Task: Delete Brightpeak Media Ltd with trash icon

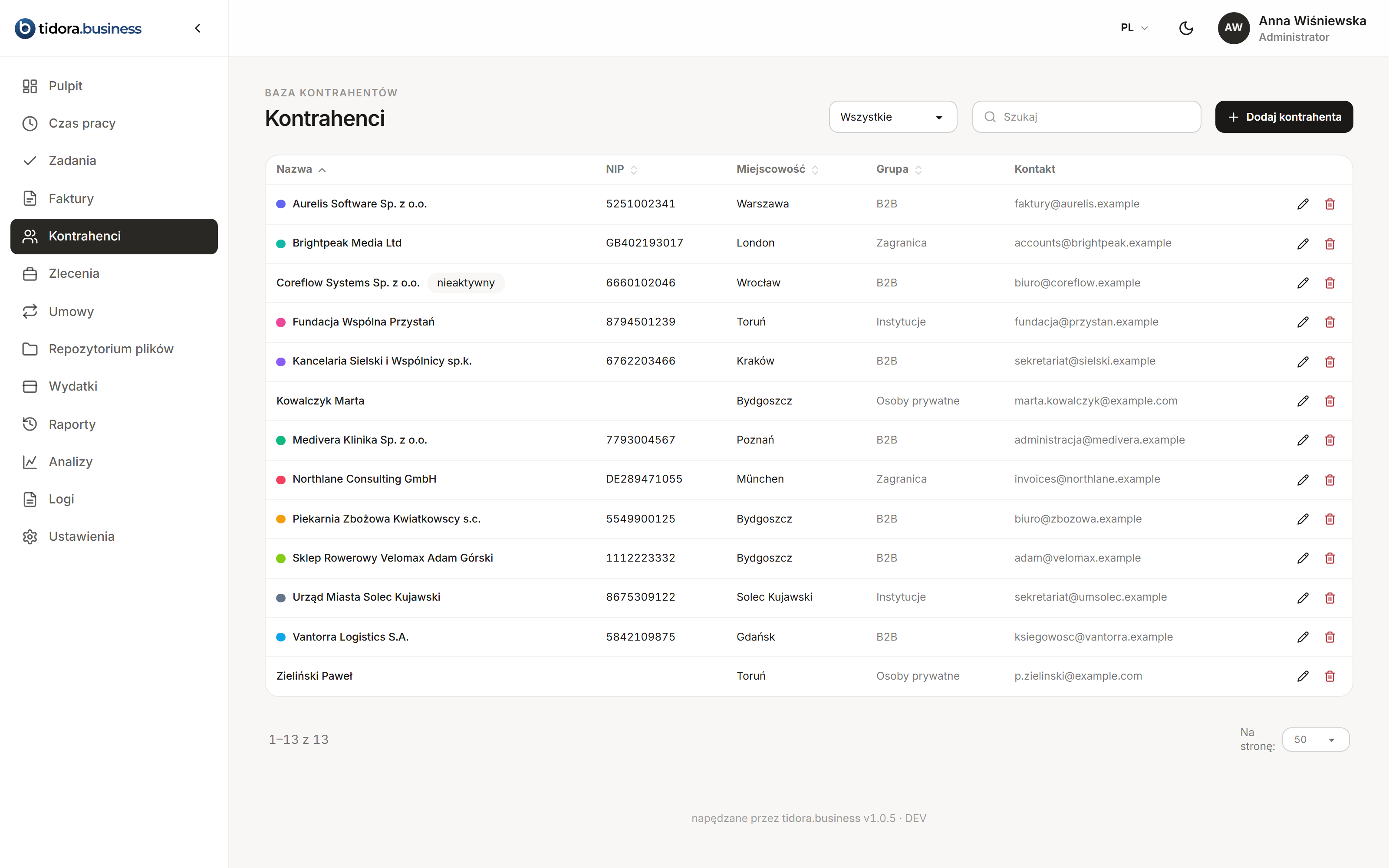Action: tap(1330, 243)
